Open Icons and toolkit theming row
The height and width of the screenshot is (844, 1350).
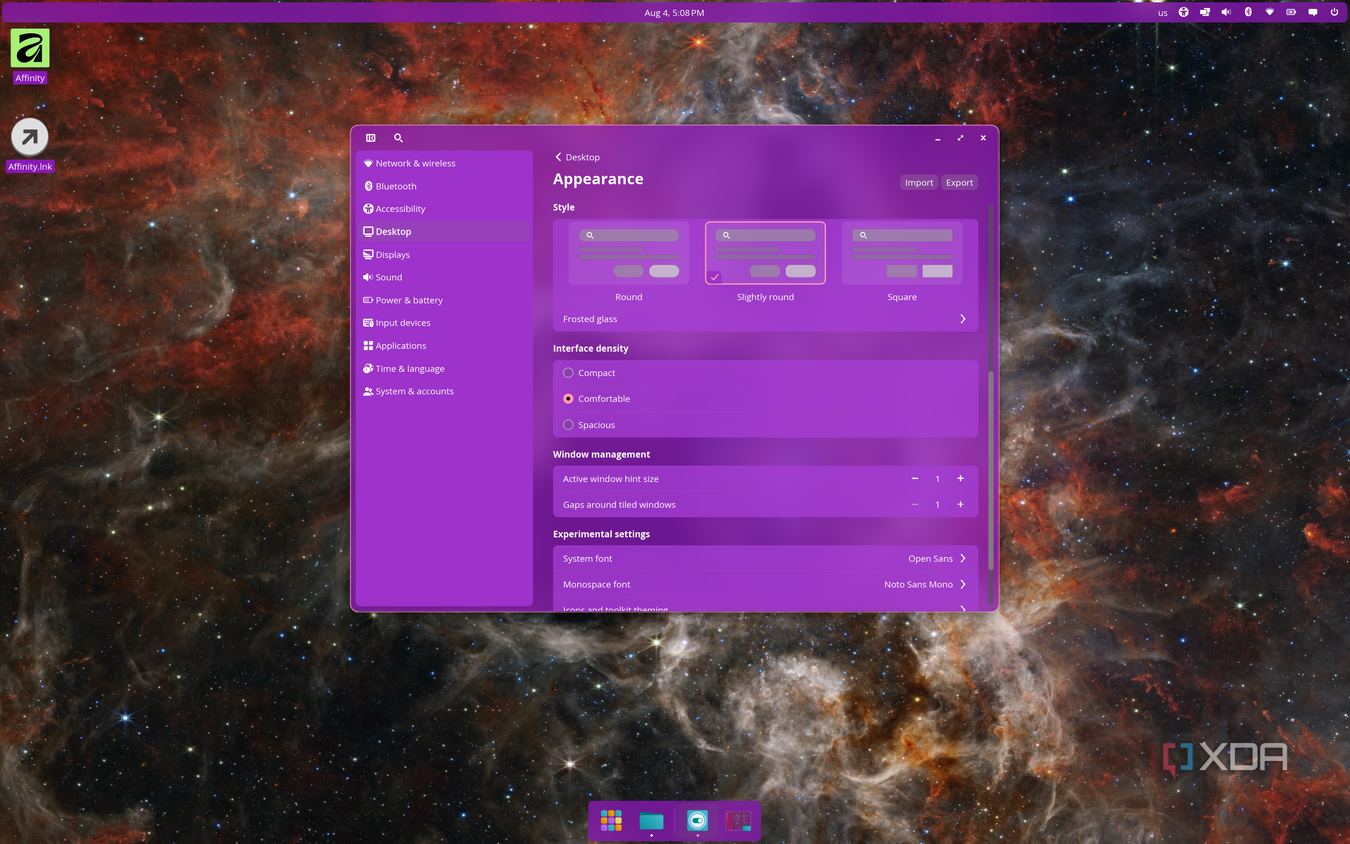[x=765, y=606]
